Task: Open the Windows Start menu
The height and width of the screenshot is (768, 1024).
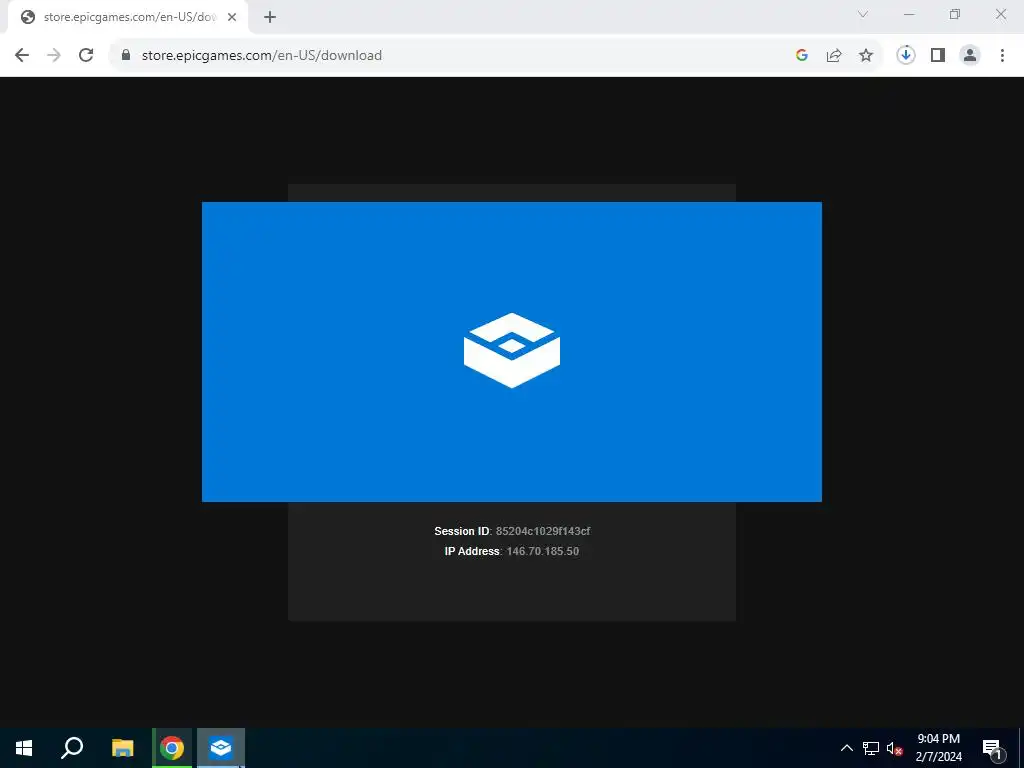Action: tap(24, 748)
